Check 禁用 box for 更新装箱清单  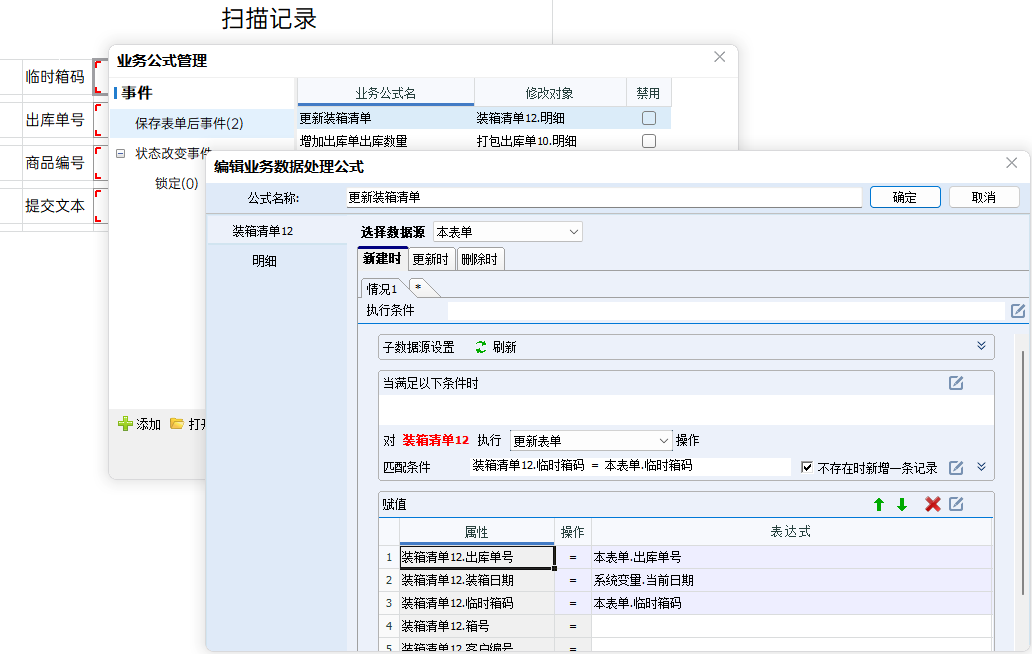coord(649,118)
